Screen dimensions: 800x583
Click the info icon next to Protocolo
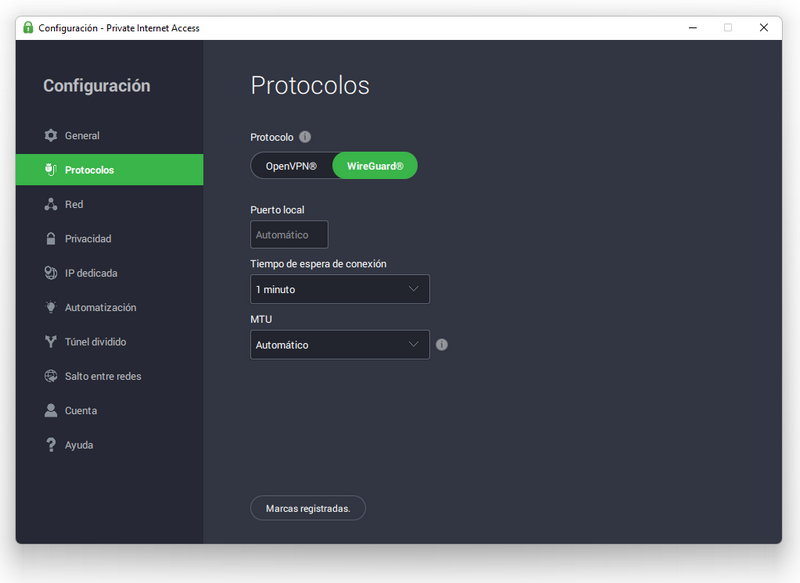[x=305, y=137]
